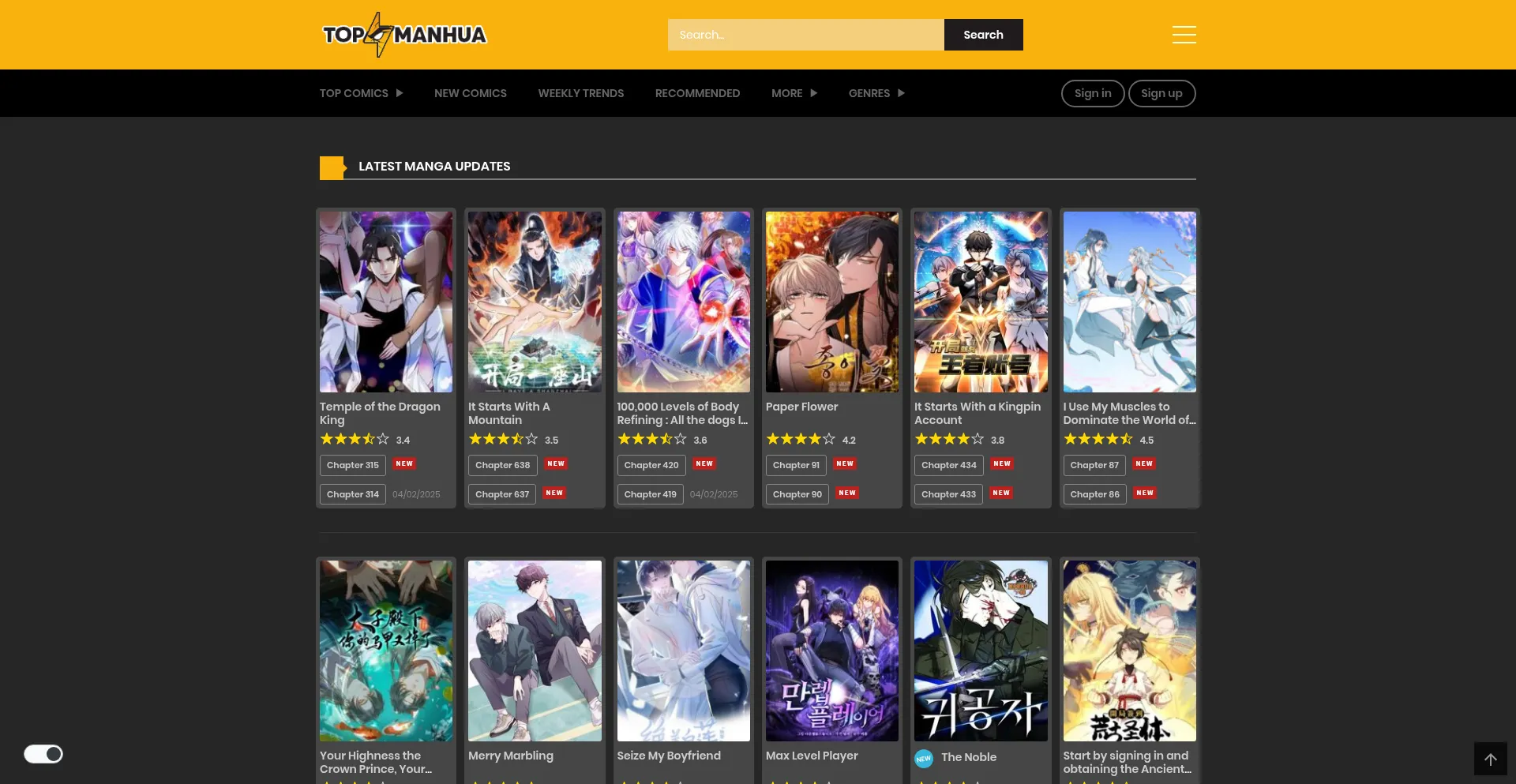Click the Temple of the Dragon King title
This screenshot has width=1516, height=784.
point(380,413)
